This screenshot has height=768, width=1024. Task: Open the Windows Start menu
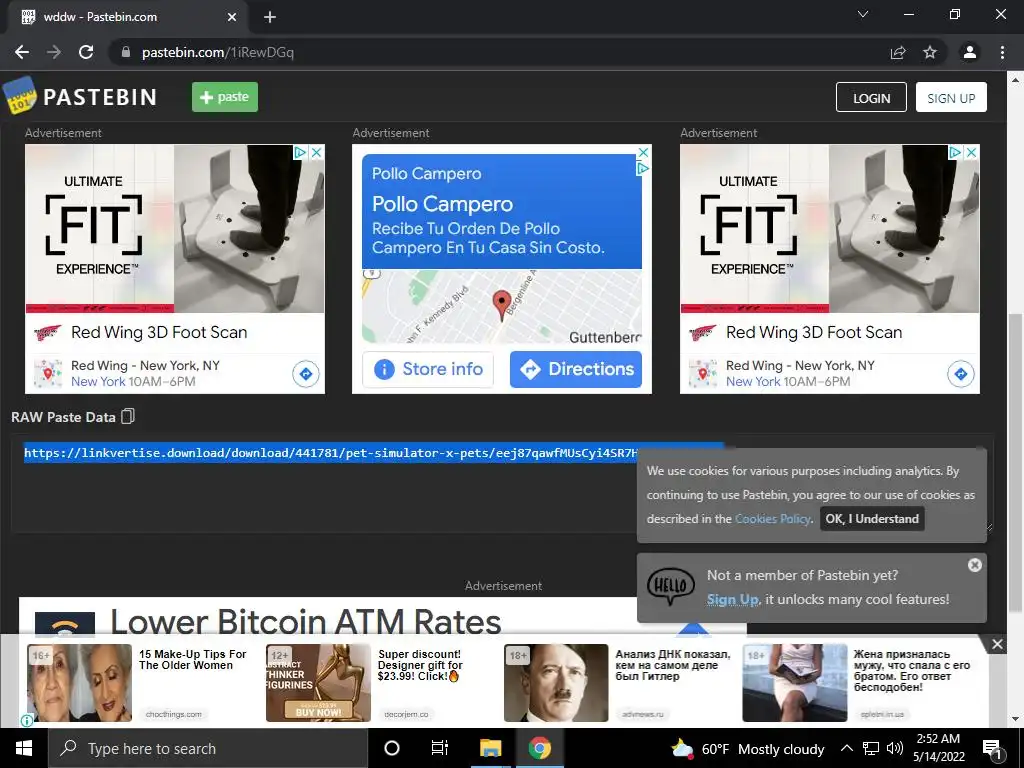[24, 748]
